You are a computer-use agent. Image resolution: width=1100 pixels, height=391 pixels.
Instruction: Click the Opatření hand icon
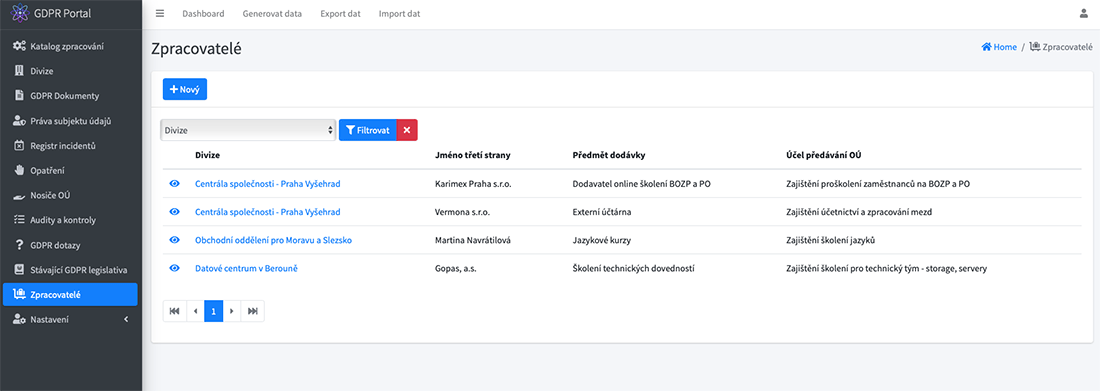tap(20, 170)
